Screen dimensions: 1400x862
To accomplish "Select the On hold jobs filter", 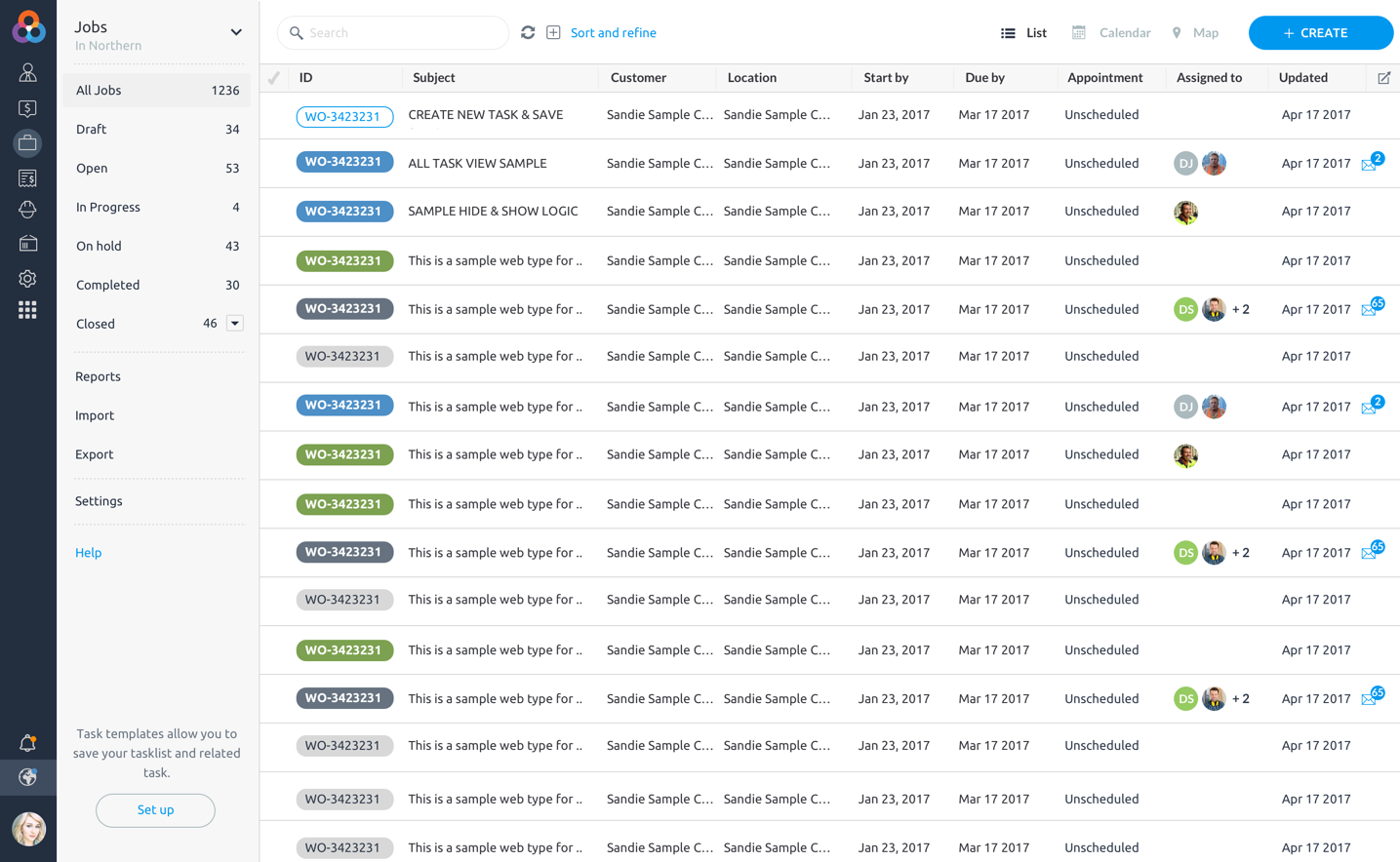I will (x=99, y=246).
